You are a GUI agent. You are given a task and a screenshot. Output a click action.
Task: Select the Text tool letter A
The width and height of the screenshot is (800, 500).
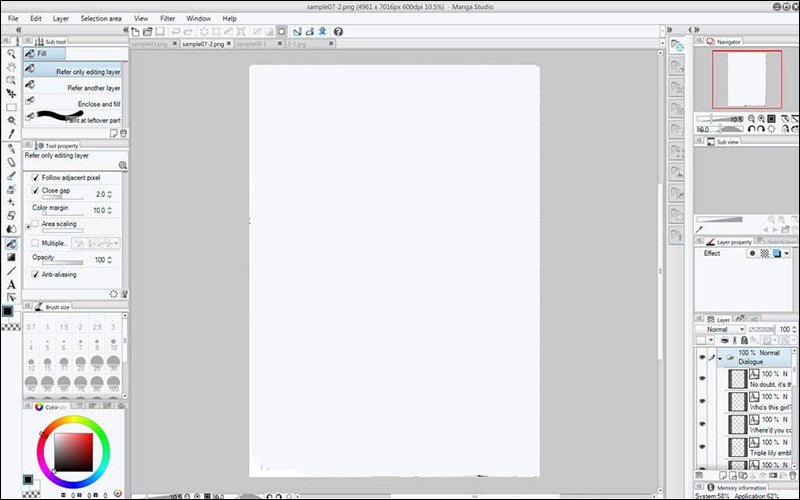[11, 284]
